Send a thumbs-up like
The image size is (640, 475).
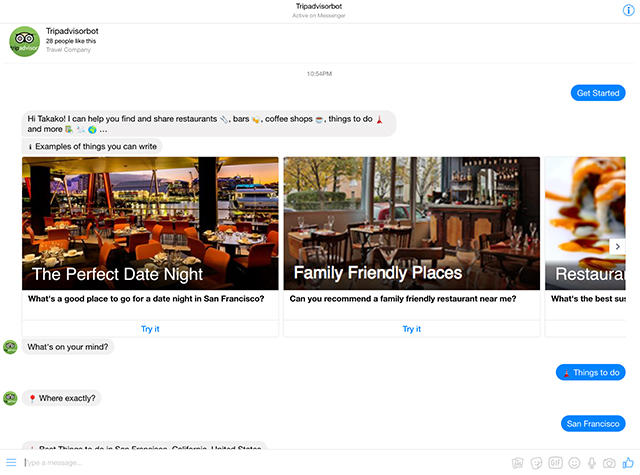point(628,462)
